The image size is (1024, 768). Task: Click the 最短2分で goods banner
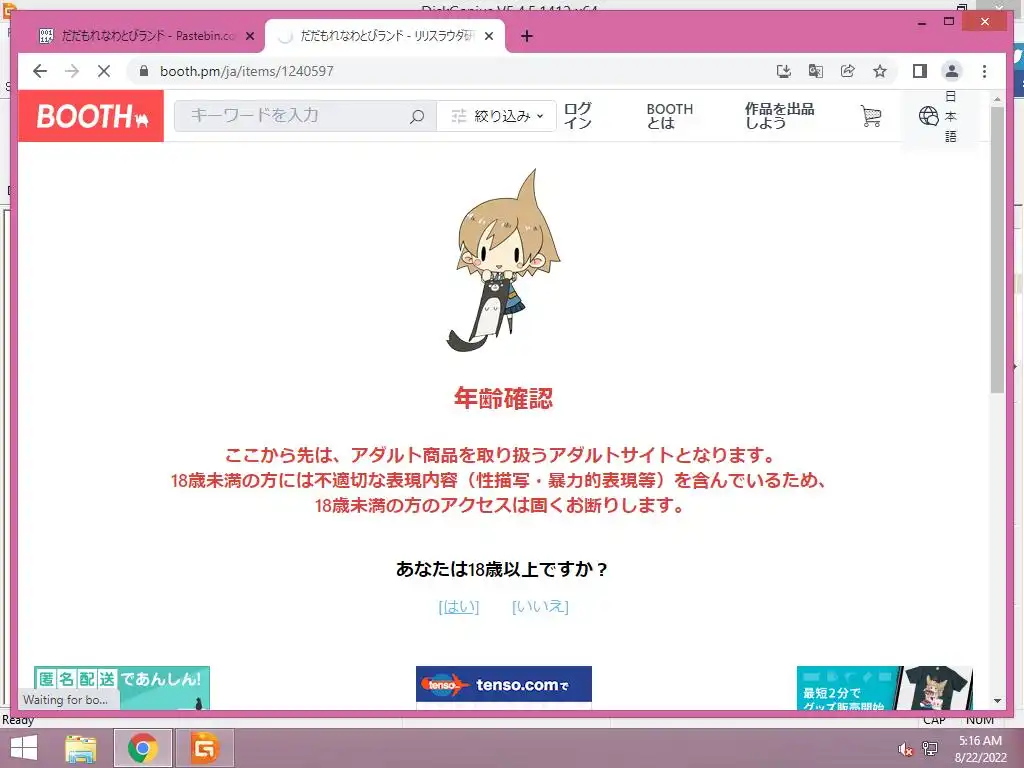[884, 688]
